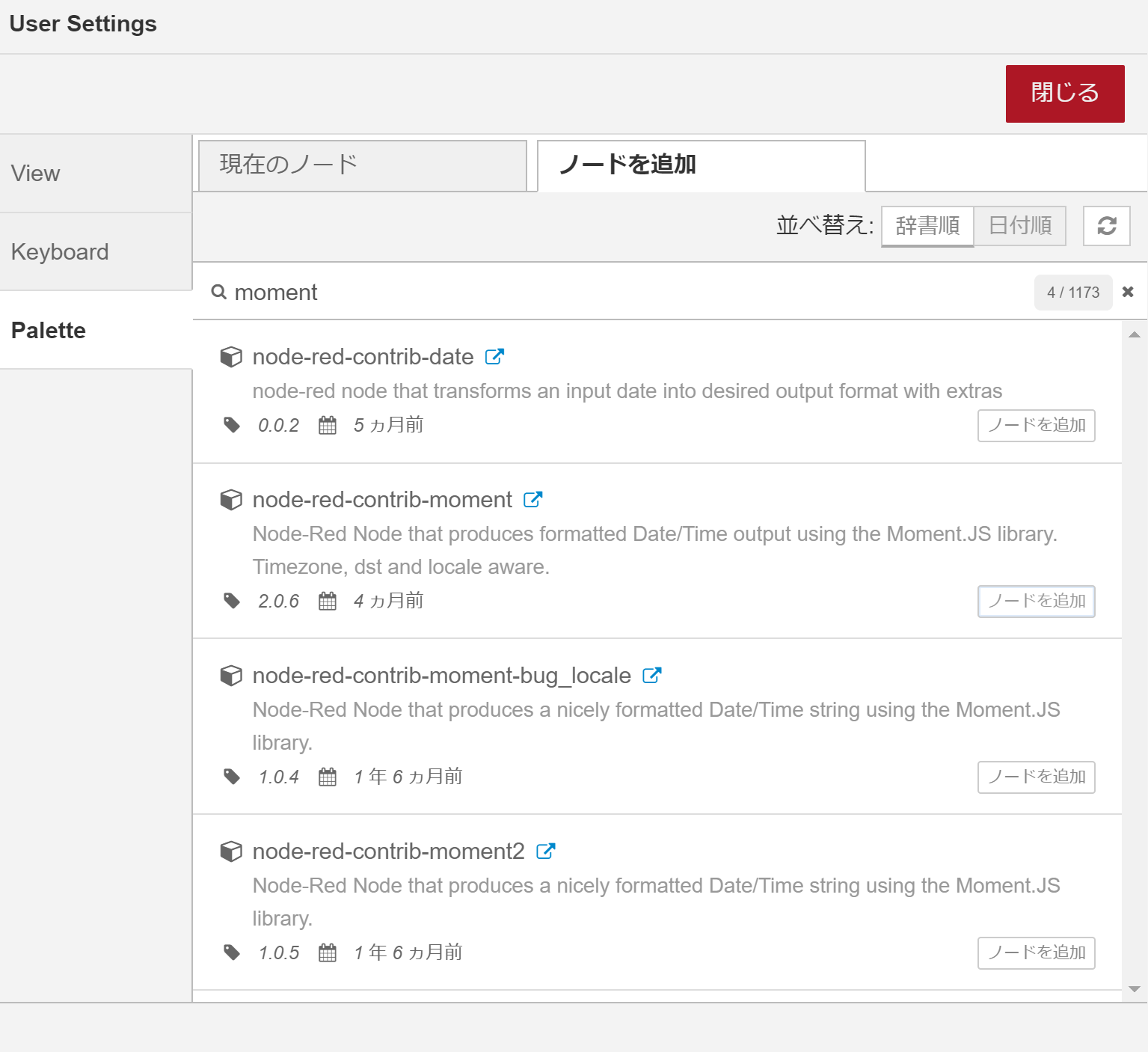Viewport: 1148px width, 1052px height.
Task: Switch to the 現在のノード tab
Action: click(x=363, y=165)
